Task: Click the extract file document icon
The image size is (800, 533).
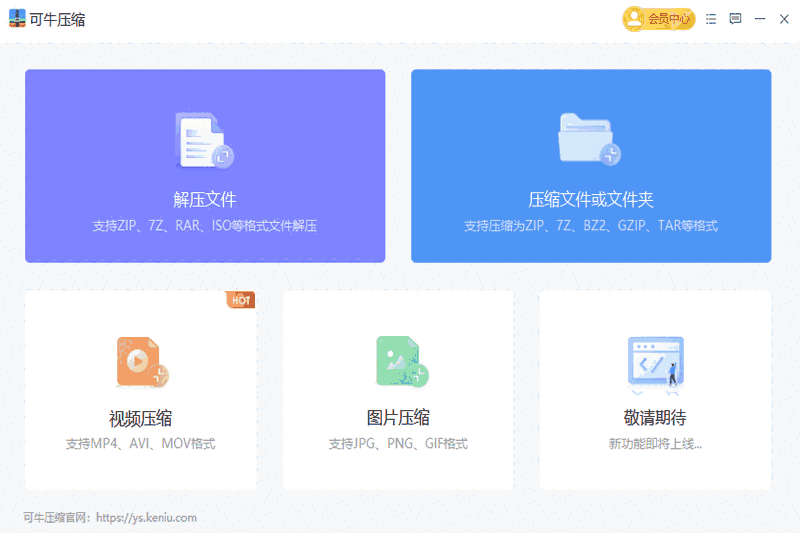Action: (x=205, y=140)
